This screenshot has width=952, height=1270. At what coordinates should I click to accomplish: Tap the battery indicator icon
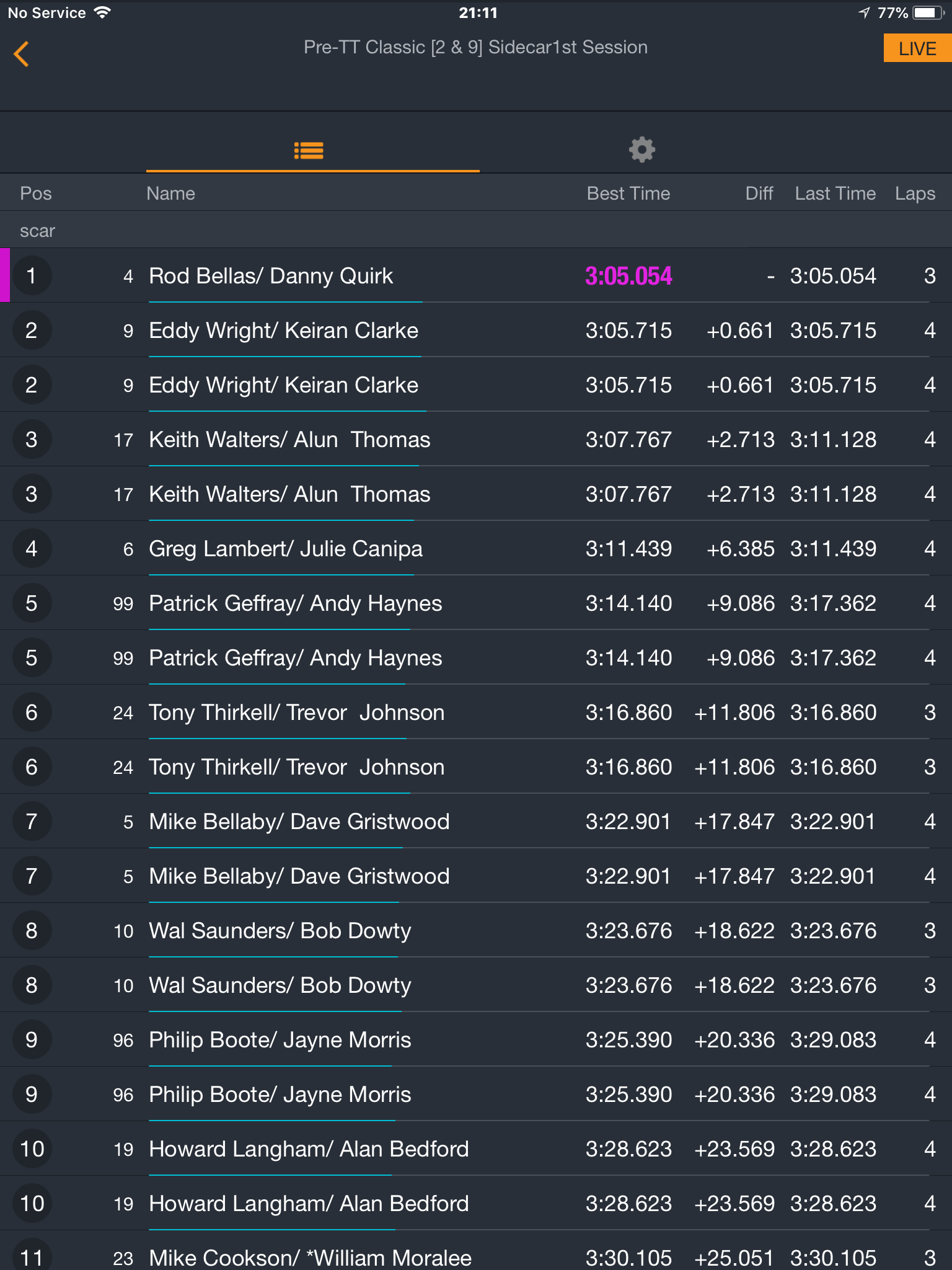(928, 13)
